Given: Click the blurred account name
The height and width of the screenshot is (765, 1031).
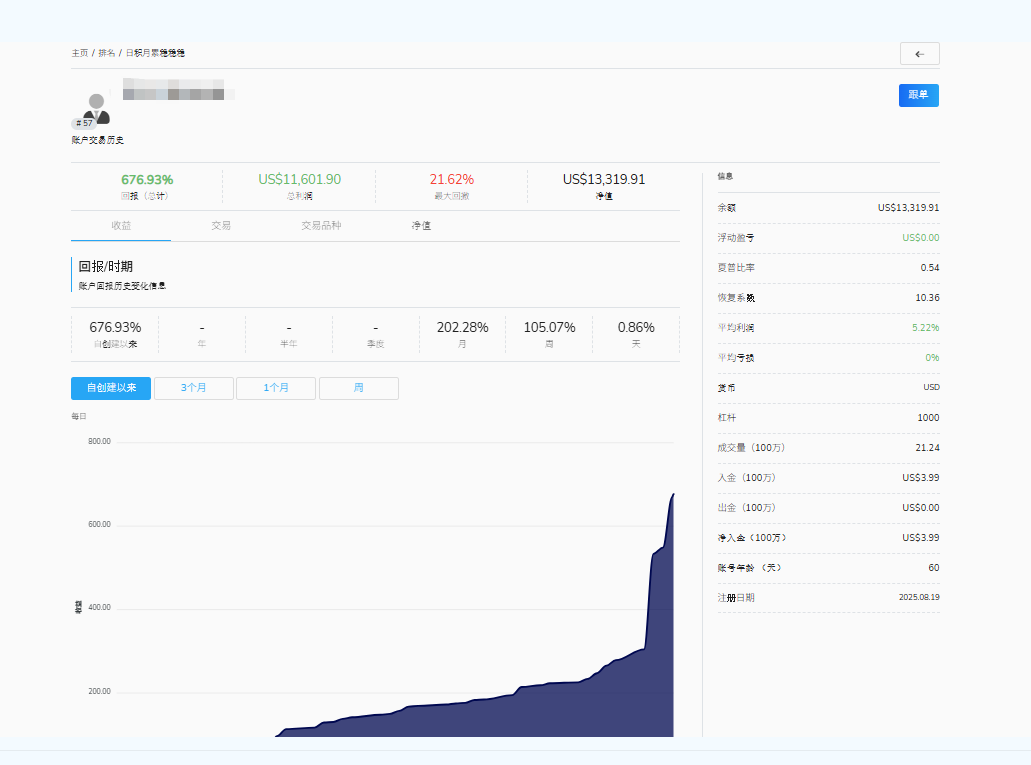Looking at the screenshot, I should point(178,89).
